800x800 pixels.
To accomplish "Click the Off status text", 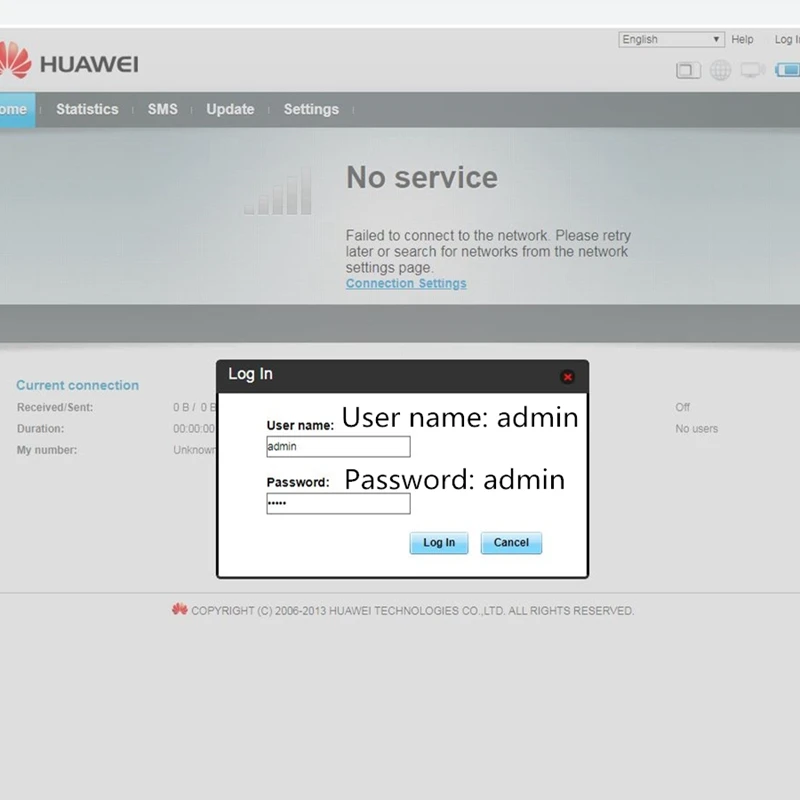I will pos(683,407).
